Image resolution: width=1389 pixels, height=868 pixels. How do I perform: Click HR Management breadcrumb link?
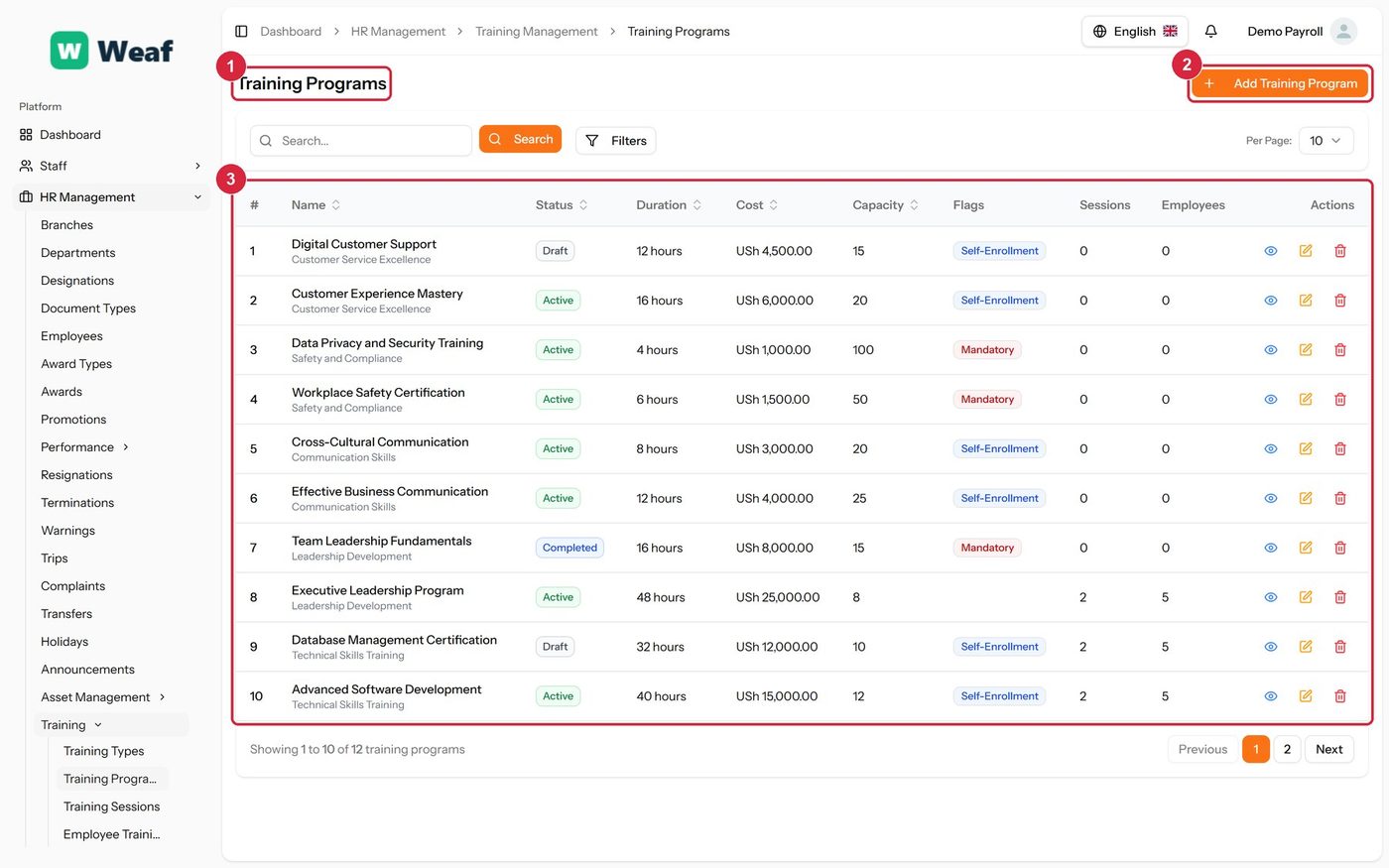(398, 32)
